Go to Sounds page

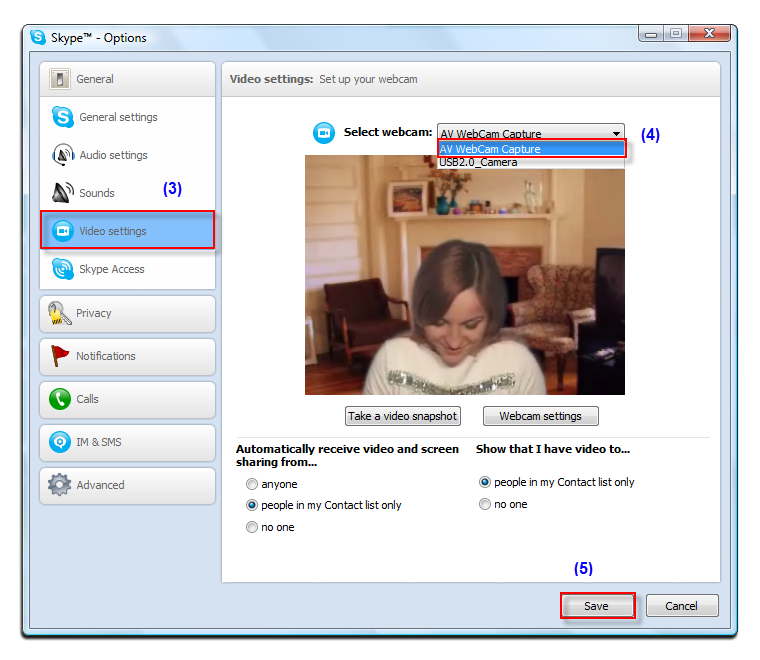point(127,193)
